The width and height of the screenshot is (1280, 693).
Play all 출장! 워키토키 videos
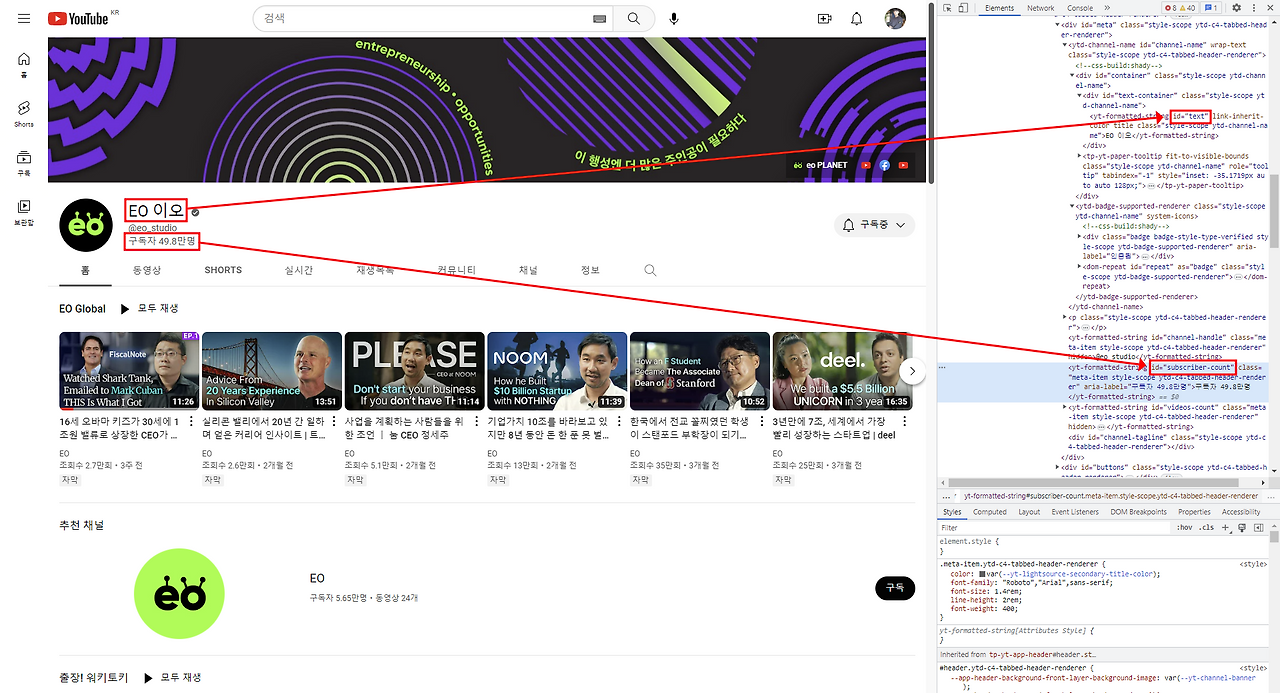[x=173, y=678]
